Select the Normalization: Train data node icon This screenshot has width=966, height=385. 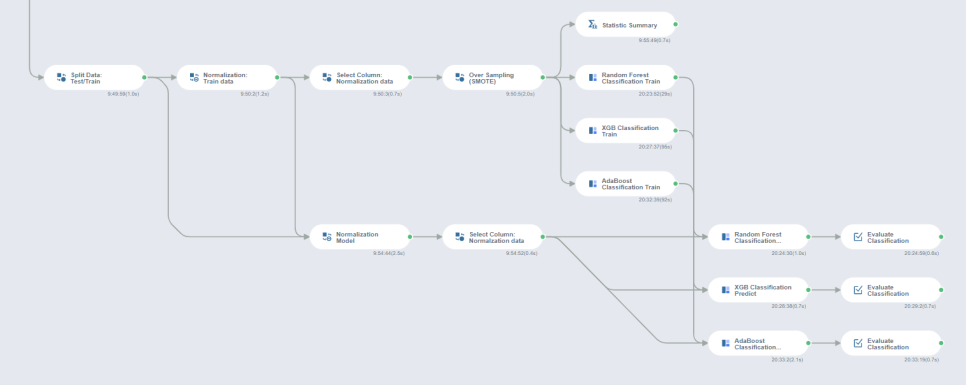click(x=194, y=78)
